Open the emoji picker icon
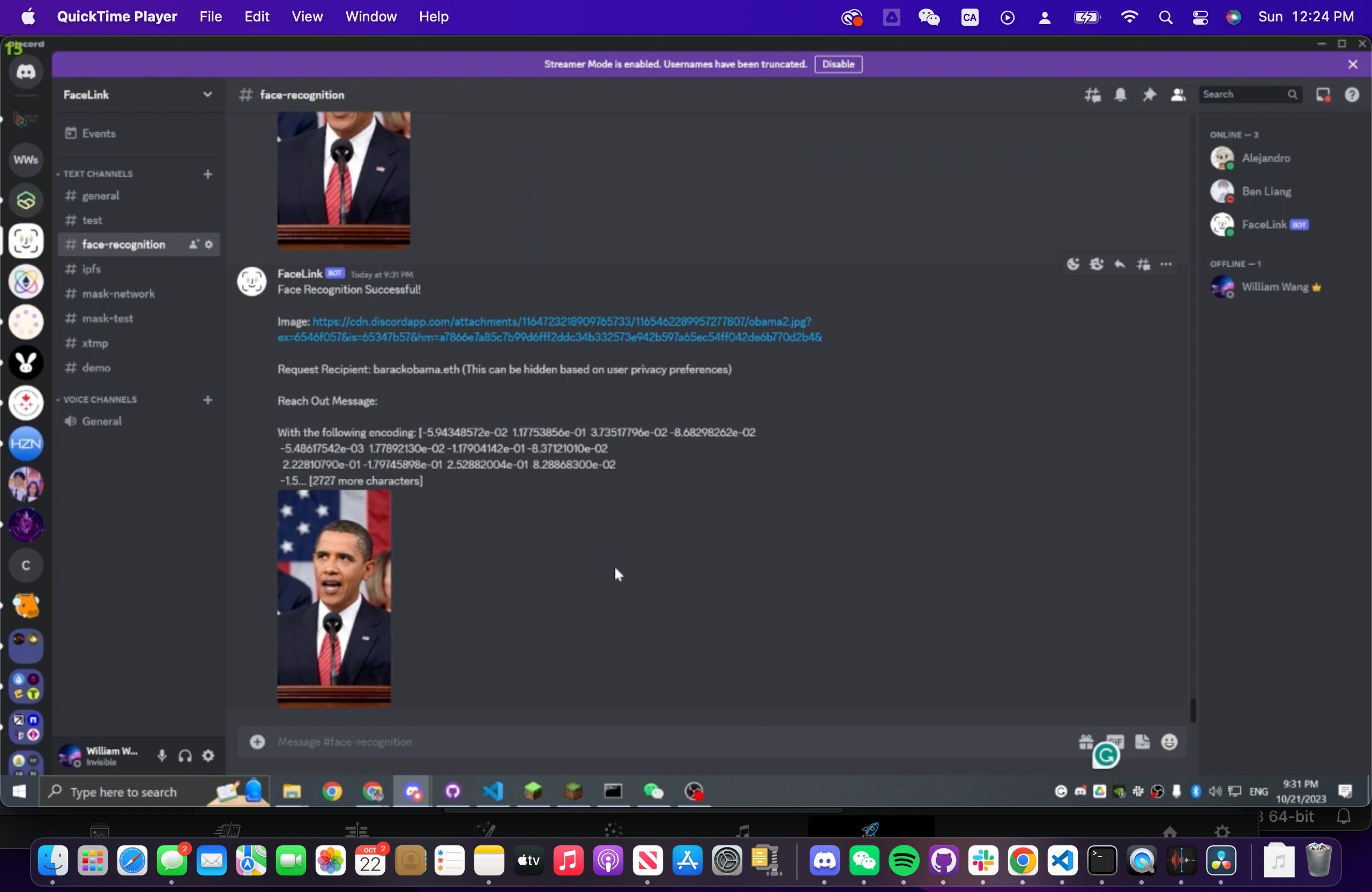The image size is (1372, 892). [1169, 742]
